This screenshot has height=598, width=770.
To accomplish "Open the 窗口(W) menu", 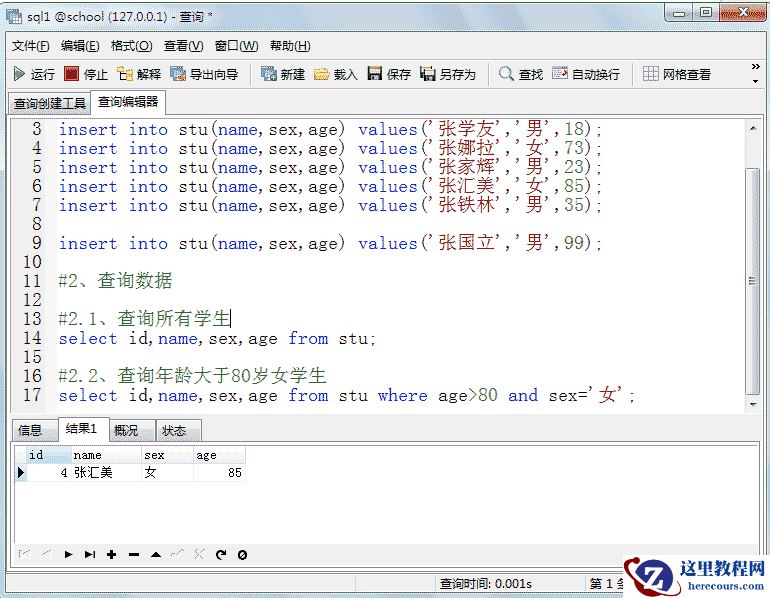I will [x=237, y=46].
